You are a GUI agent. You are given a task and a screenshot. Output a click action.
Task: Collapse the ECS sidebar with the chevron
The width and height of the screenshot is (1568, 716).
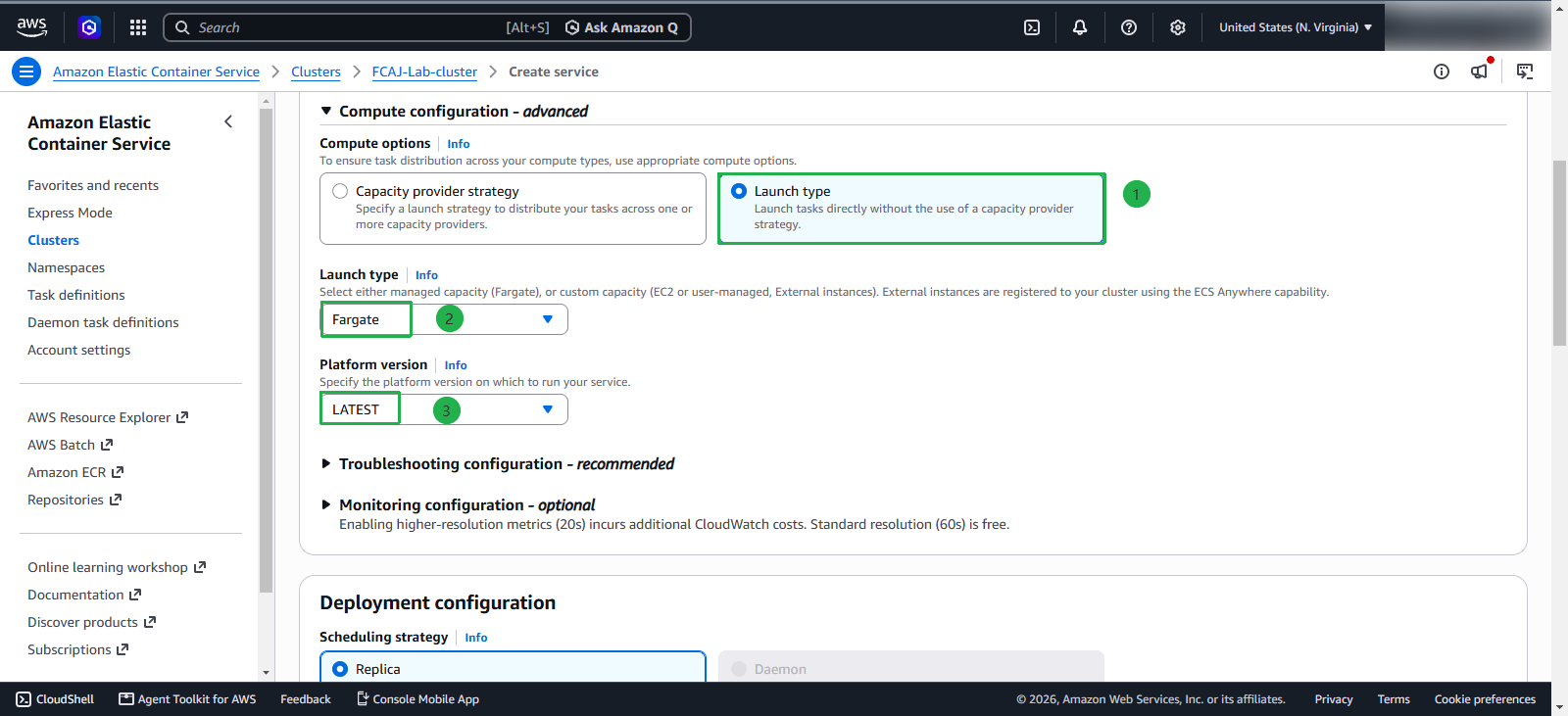[x=228, y=121]
